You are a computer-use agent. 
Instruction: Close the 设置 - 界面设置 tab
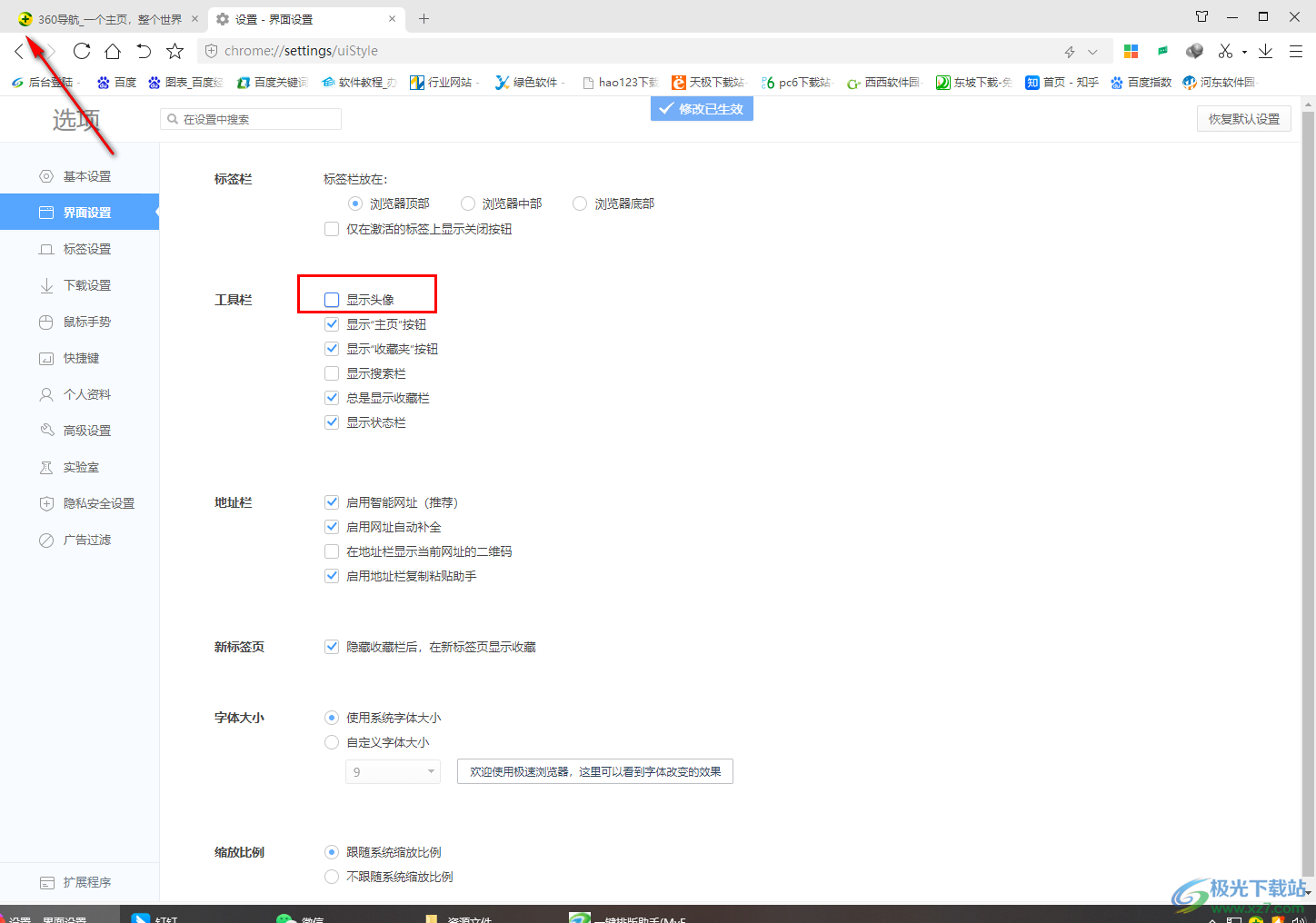coord(392,18)
